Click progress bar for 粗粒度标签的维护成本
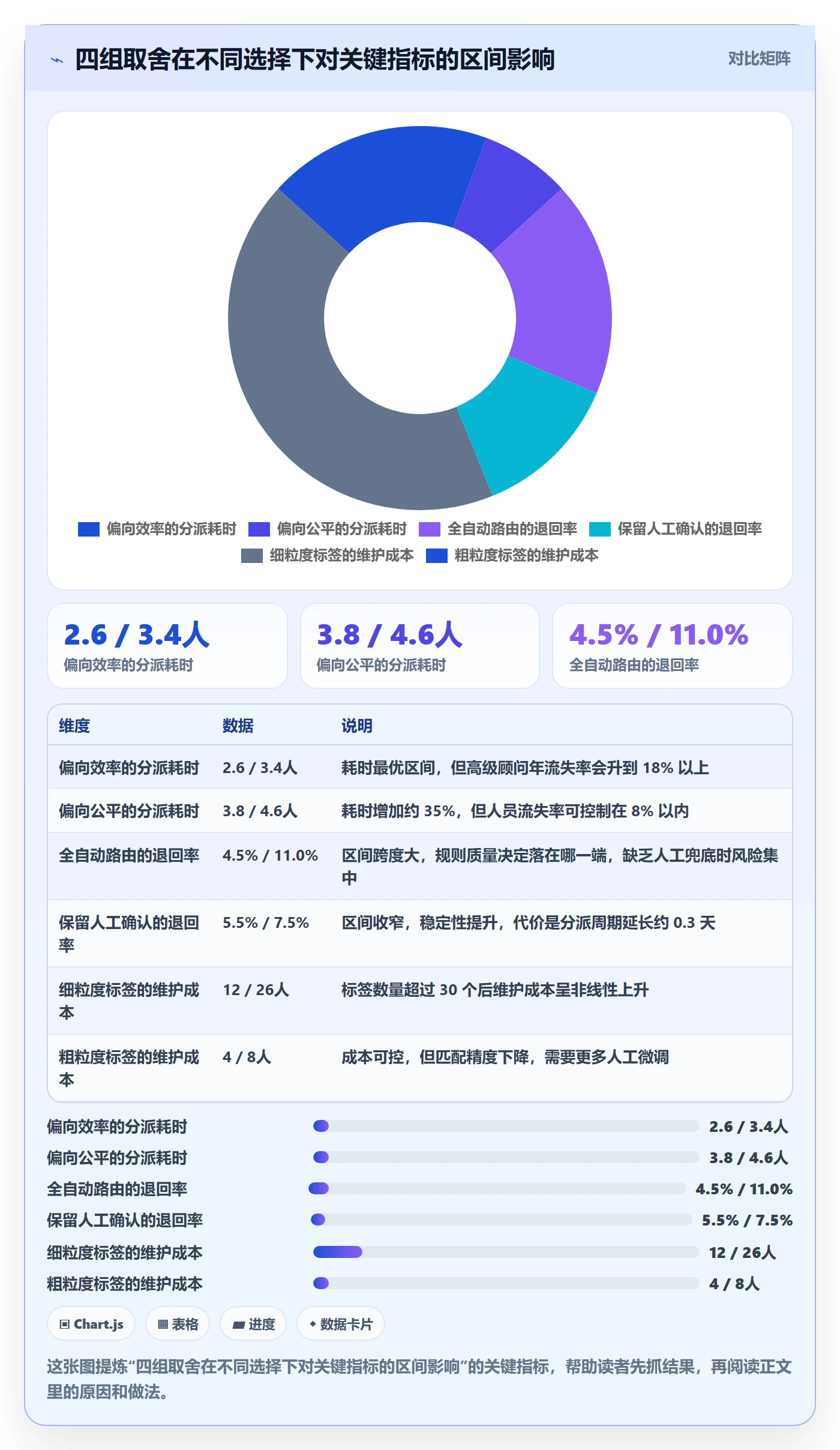 coord(506,1283)
